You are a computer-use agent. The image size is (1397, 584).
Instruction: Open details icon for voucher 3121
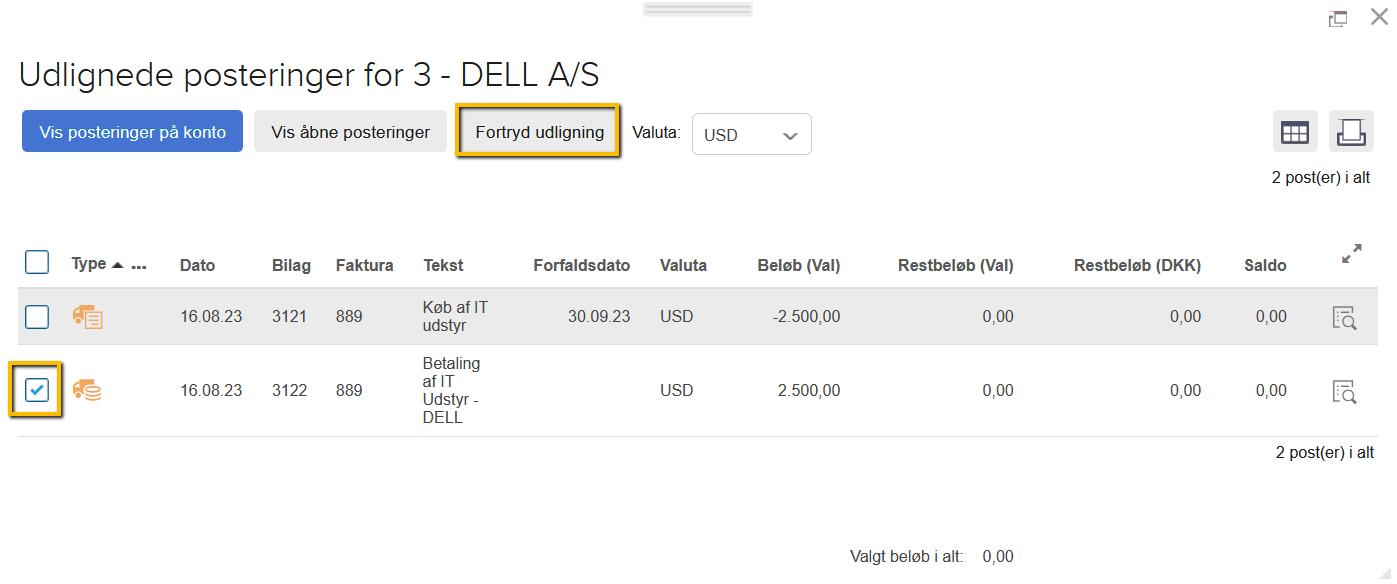pyautogui.click(x=1345, y=317)
